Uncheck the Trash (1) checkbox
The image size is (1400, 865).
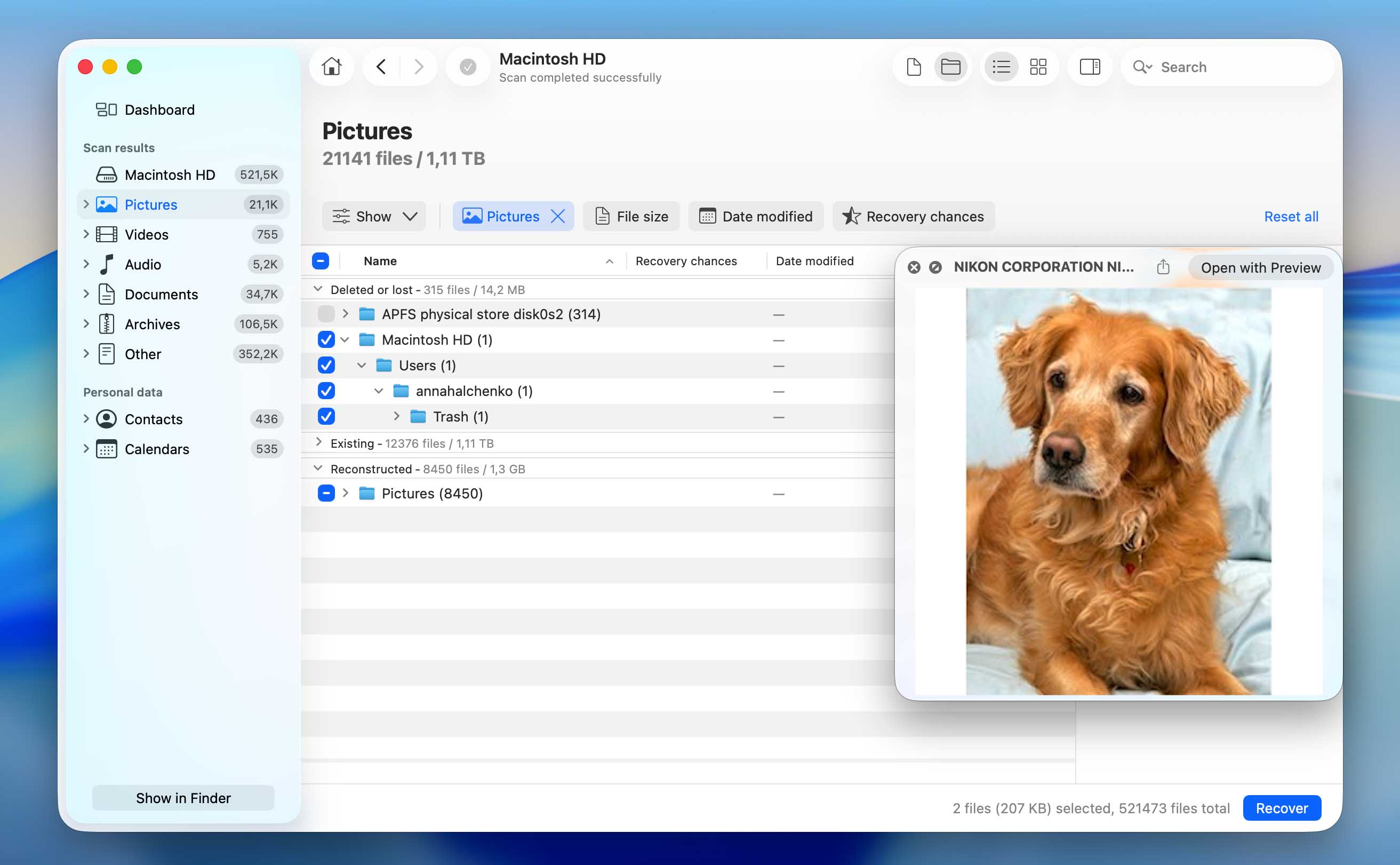click(326, 416)
